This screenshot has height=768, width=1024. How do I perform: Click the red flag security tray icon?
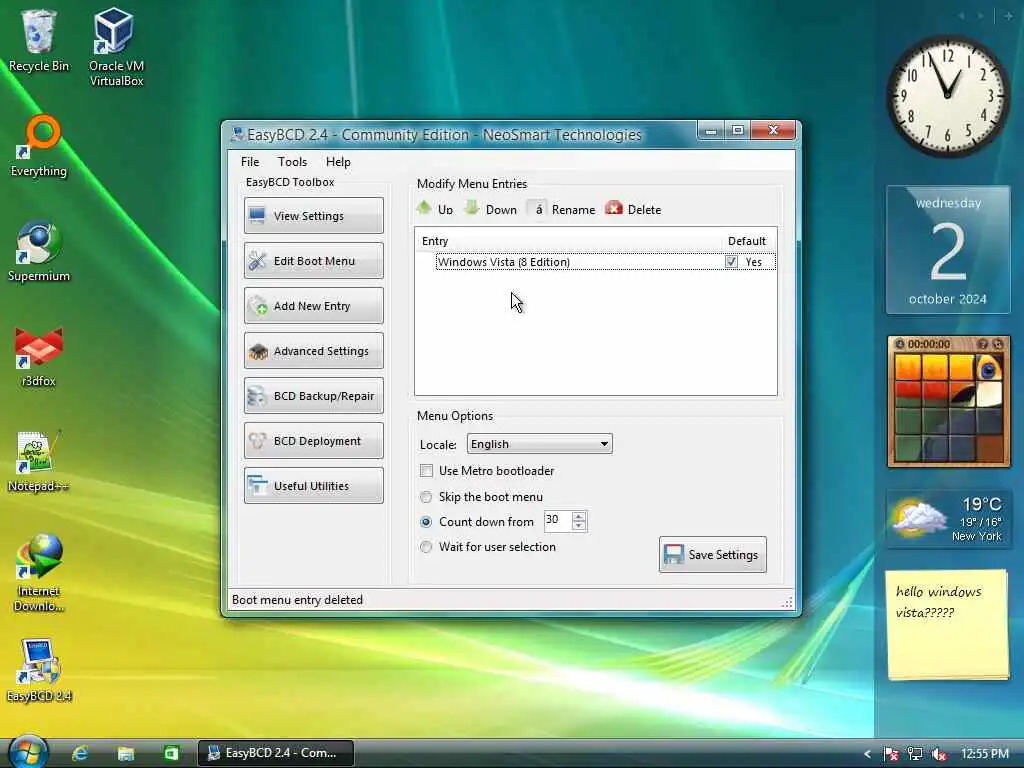coord(890,754)
